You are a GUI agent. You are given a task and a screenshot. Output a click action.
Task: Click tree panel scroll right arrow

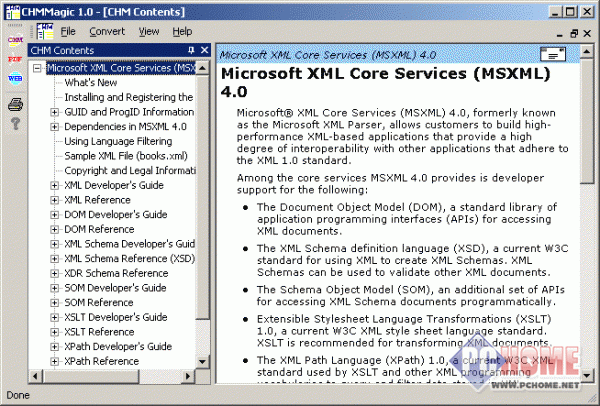coord(188,376)
